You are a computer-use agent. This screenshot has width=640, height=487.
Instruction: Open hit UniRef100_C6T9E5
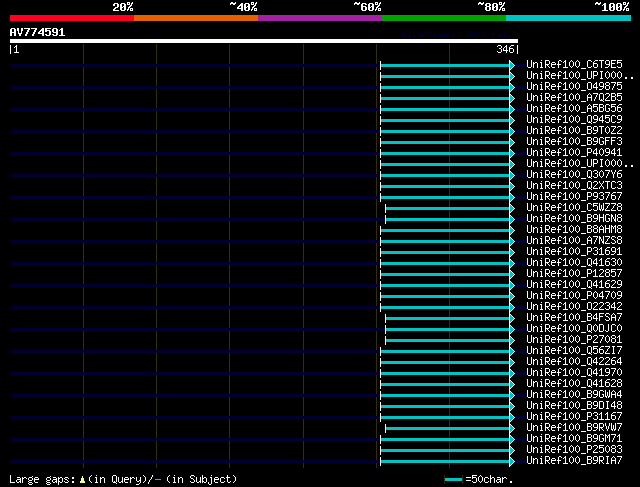pyautogui.click(x=574, y=64)
